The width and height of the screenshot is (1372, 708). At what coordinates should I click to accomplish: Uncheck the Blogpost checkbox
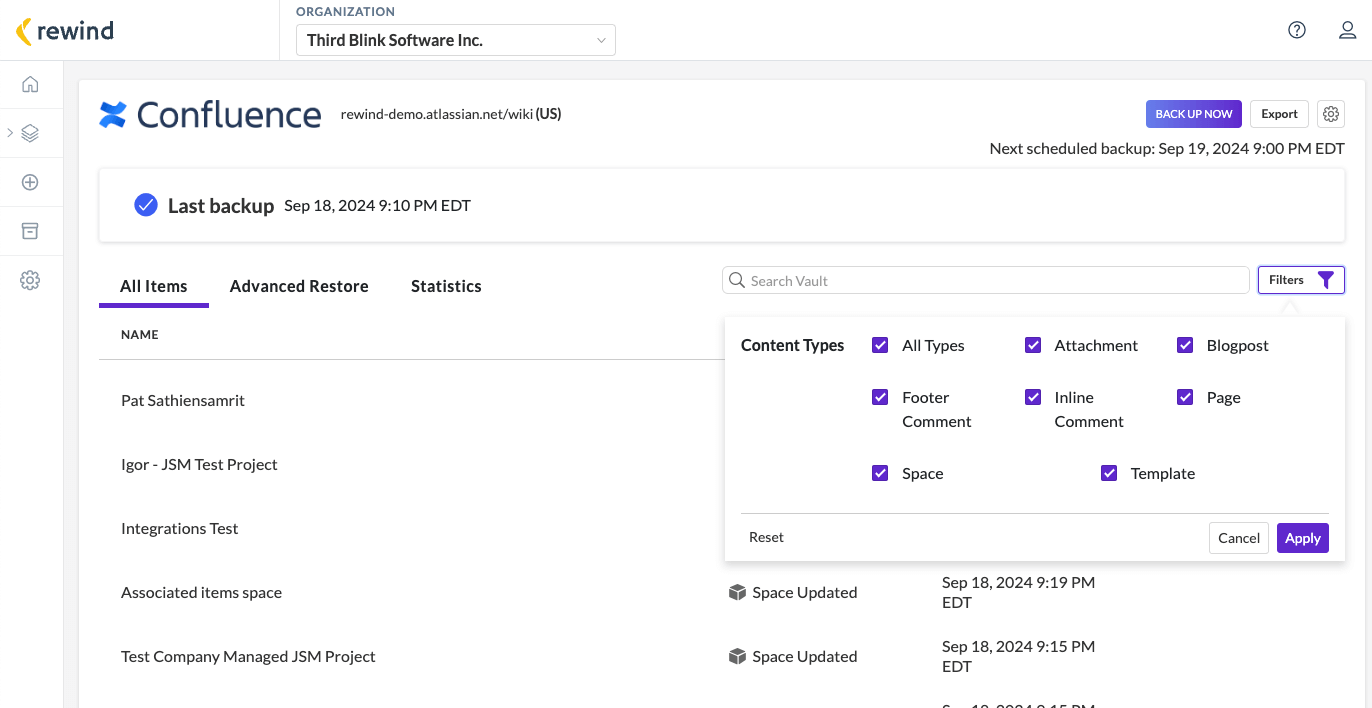pos(1185,345)
